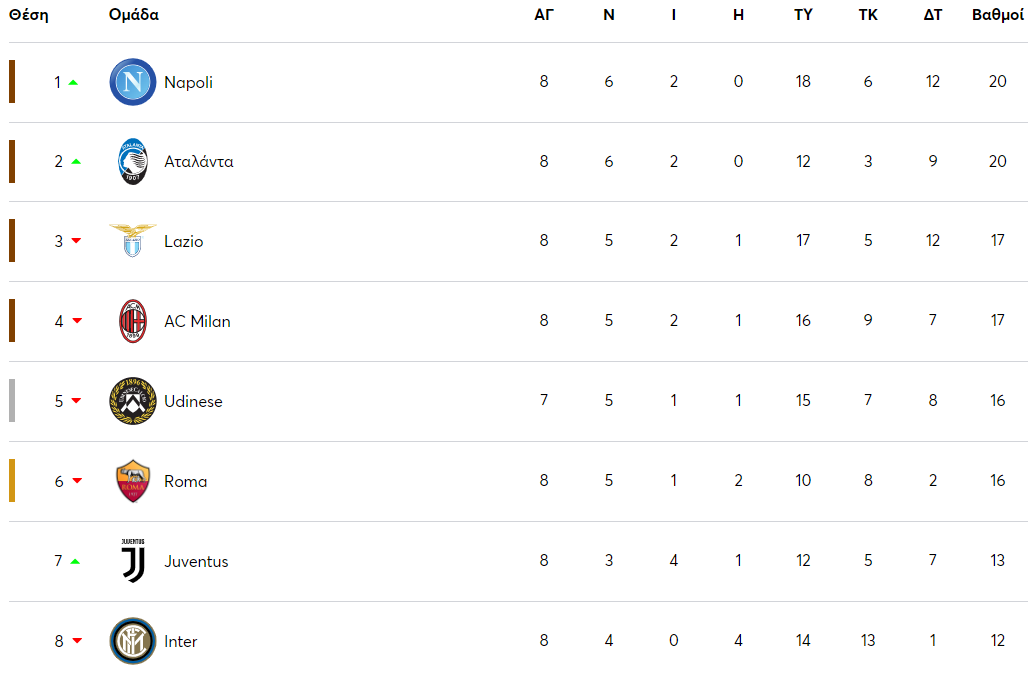1028x676 pixels.
Task: Click the Roma wolf crest
Action: click(x=133, y=481)
